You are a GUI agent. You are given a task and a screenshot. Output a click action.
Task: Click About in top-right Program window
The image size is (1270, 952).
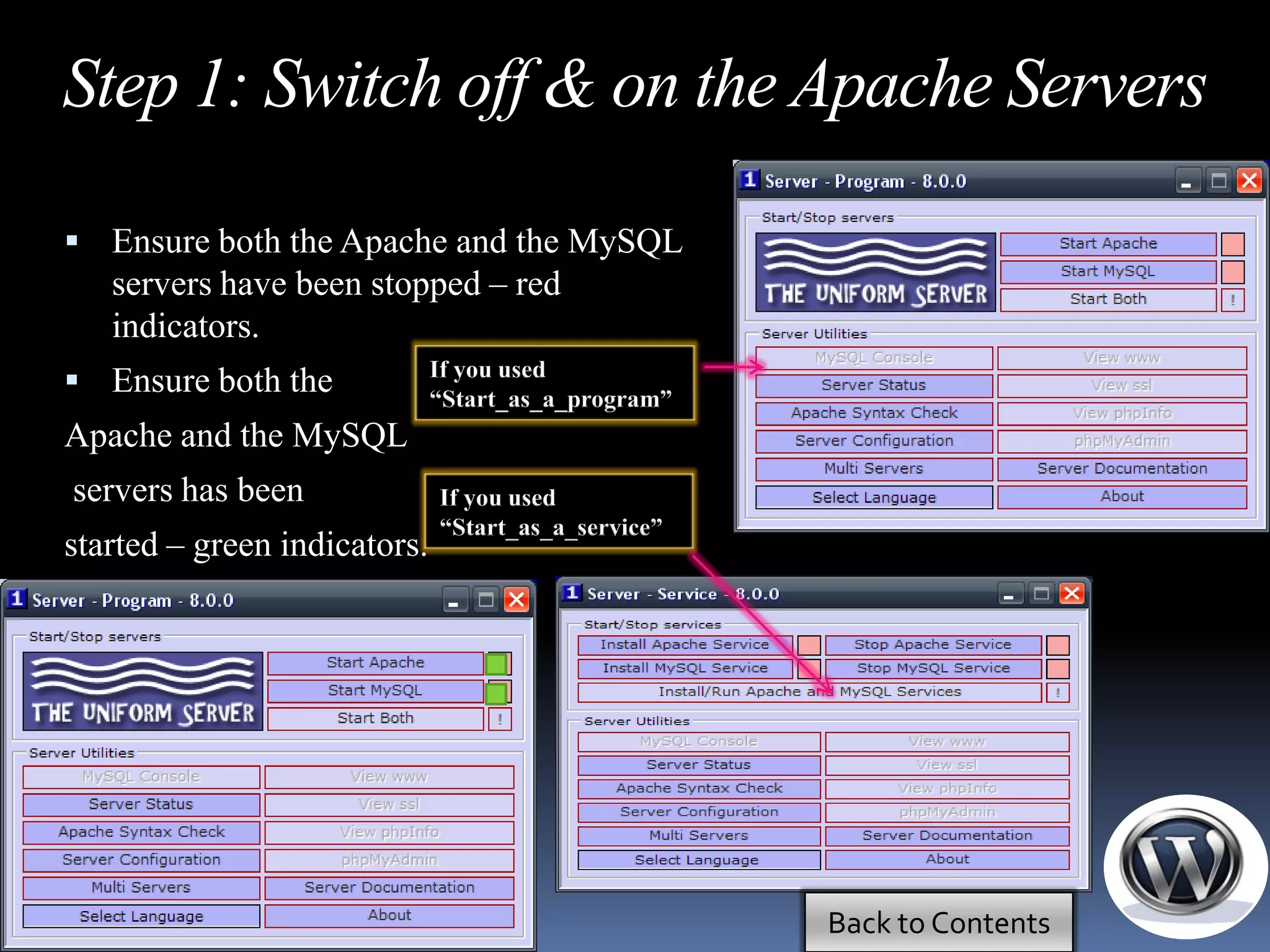(1122, 497)
